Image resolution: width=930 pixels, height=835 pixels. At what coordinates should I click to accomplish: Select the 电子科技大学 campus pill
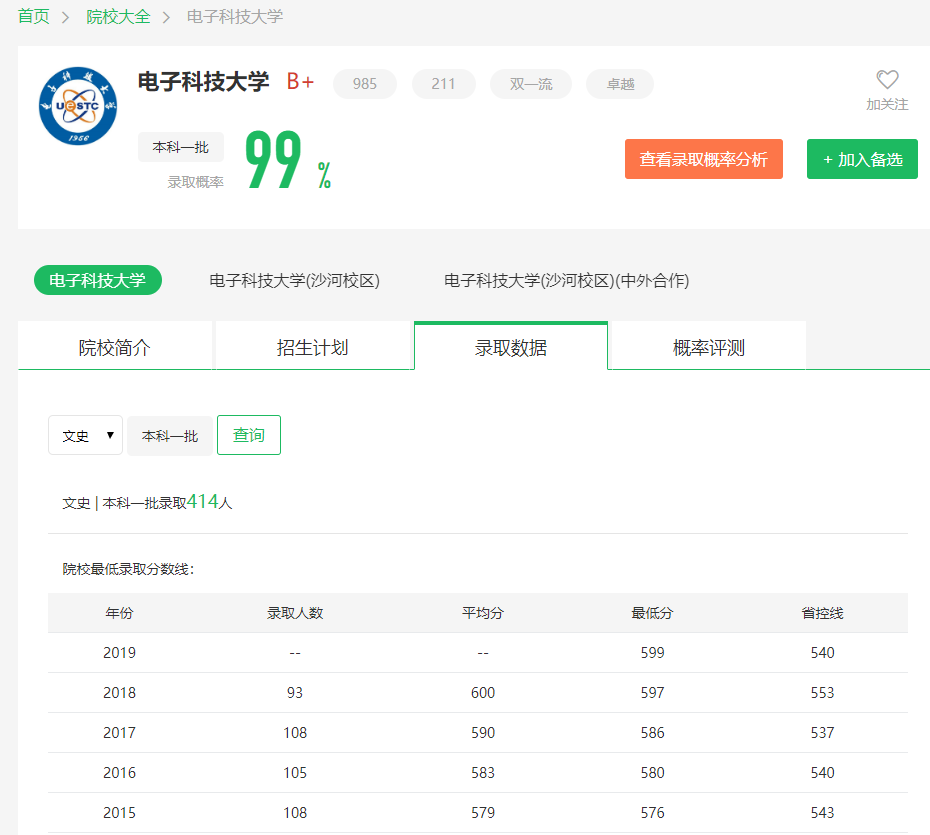(98, 280)
